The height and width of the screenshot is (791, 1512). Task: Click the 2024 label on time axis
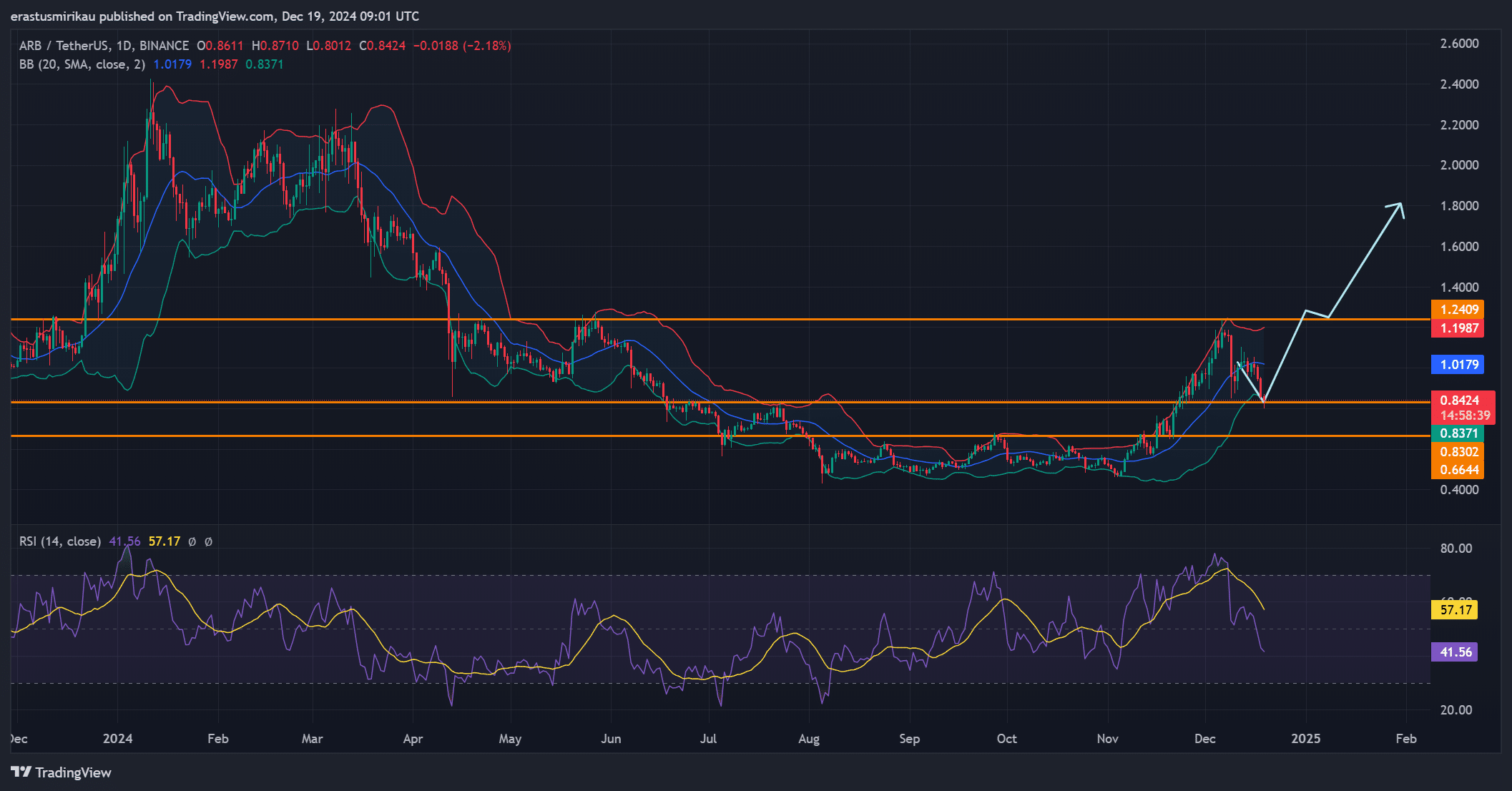(117, 739)
